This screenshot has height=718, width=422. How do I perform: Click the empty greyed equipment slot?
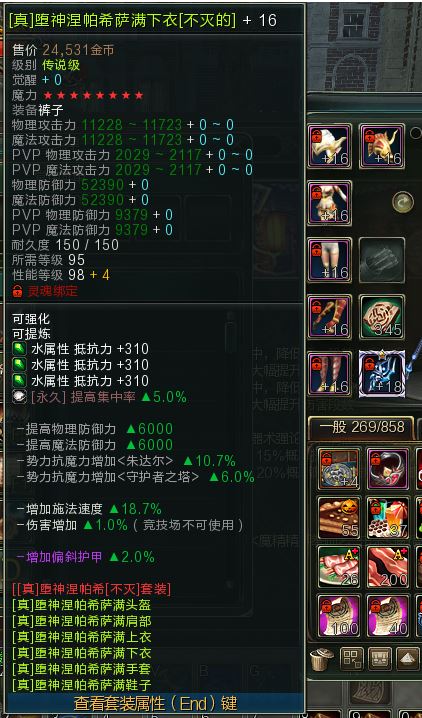click(x=382, y=260)
